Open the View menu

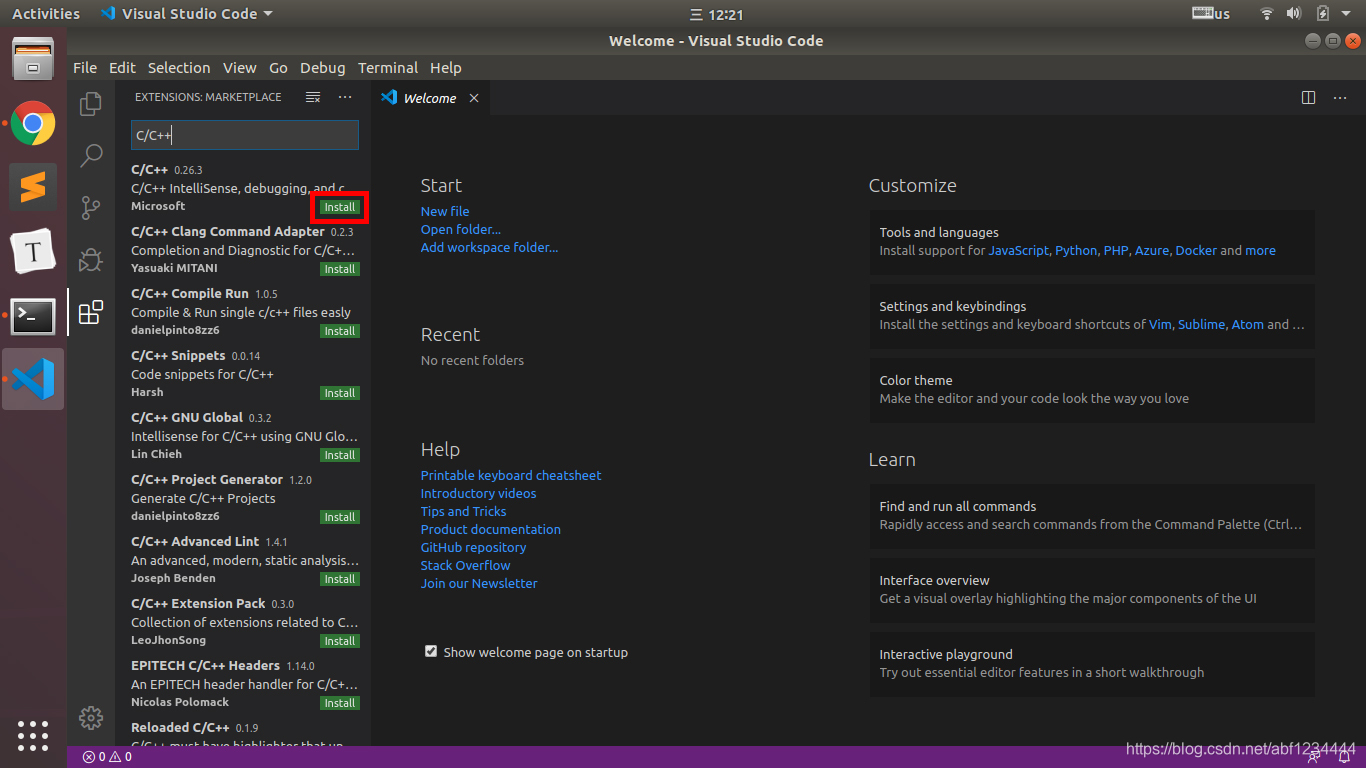click(240, 68)
